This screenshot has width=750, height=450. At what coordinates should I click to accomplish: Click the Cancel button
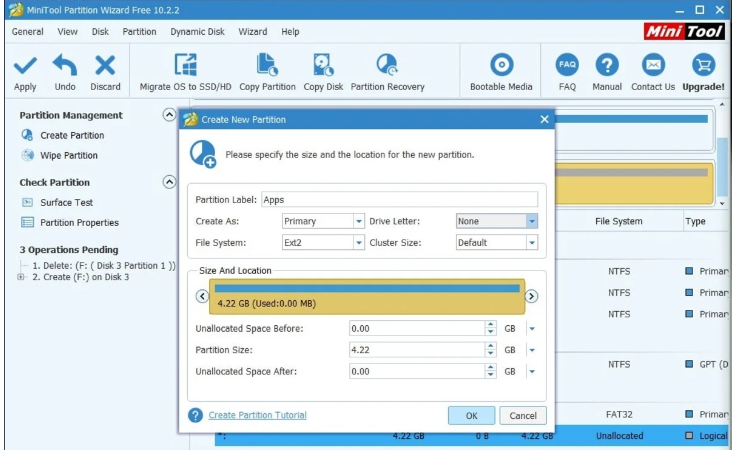(x=523, y=416)
